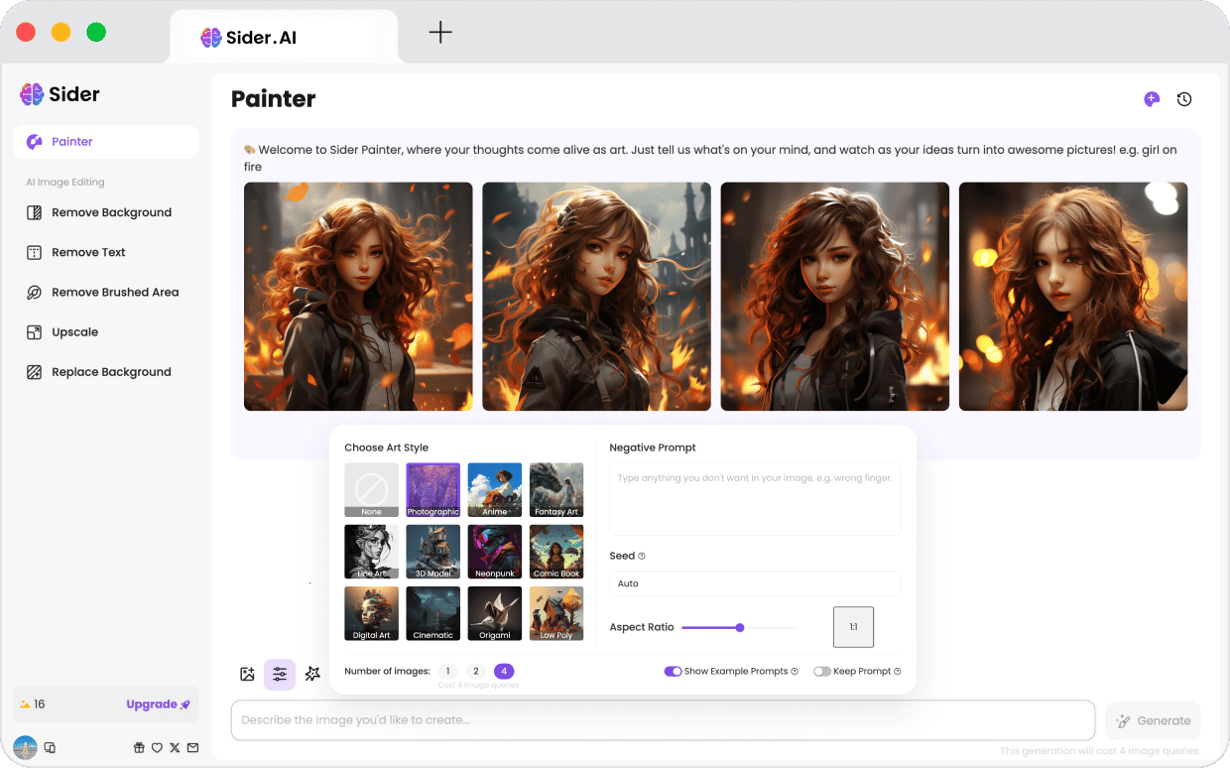Click the 'AI Image Editing' section label
The height and width of the screenshot is (768, 1230).
[x=65, y=182]
